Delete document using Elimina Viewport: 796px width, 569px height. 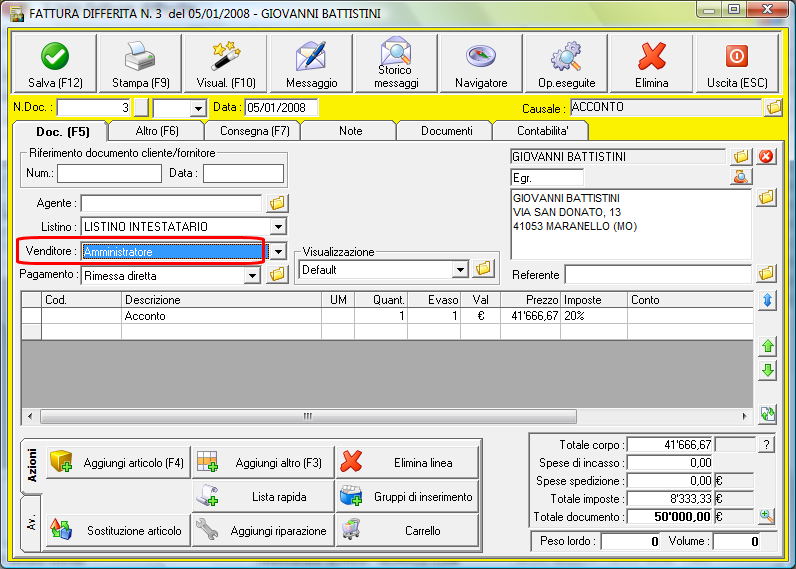(652, 64)
